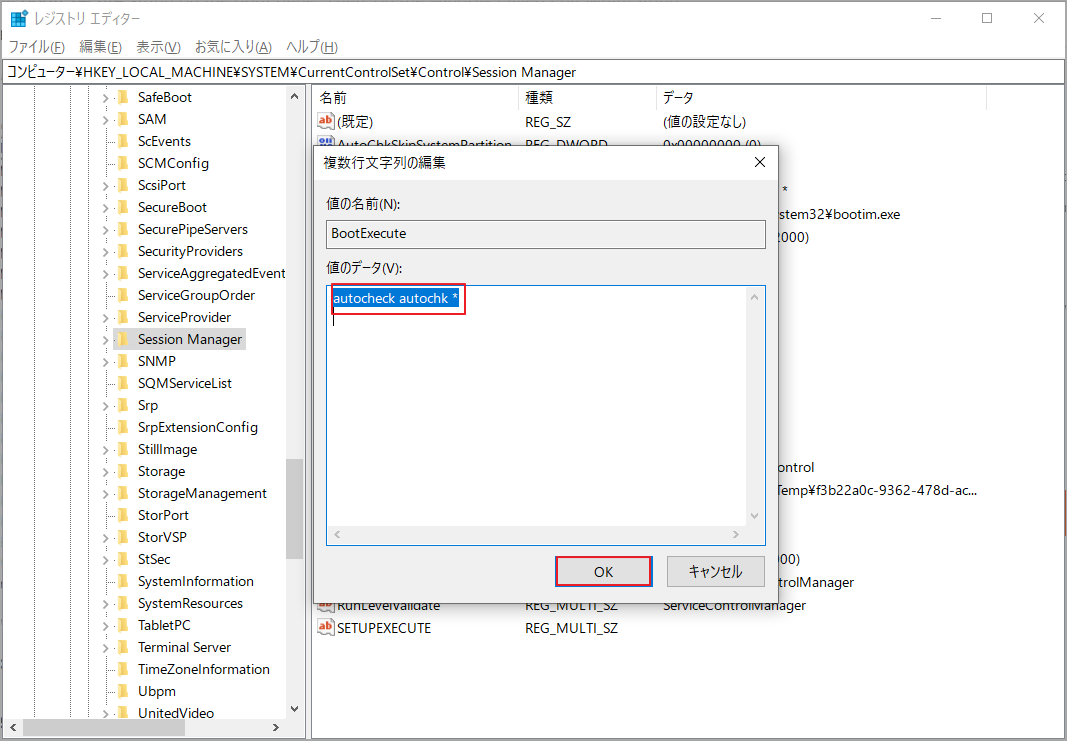Click the SNMP folder icon

[124, 361]
